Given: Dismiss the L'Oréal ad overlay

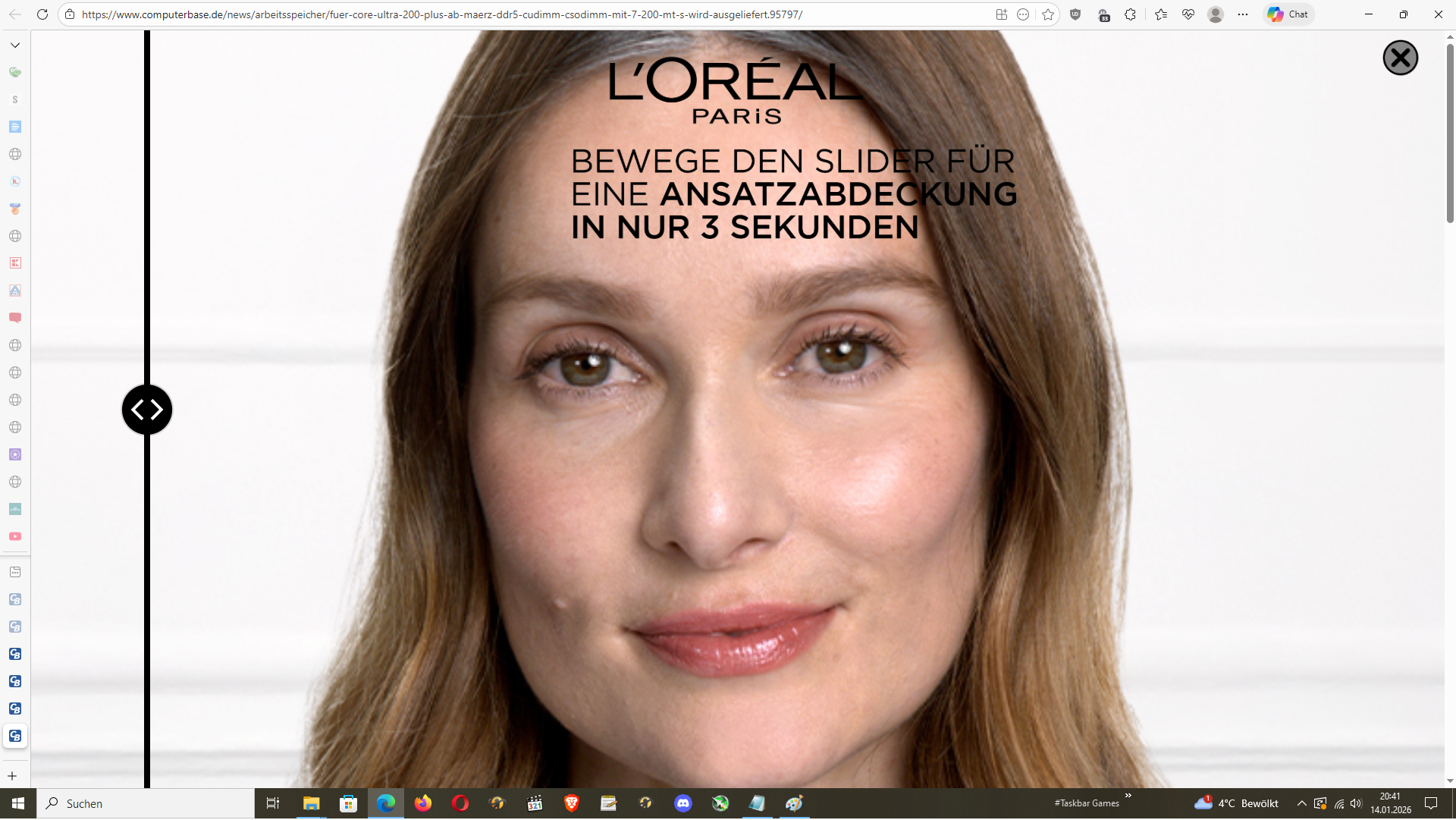Looking at the screenshot, I should point(1400,58).
